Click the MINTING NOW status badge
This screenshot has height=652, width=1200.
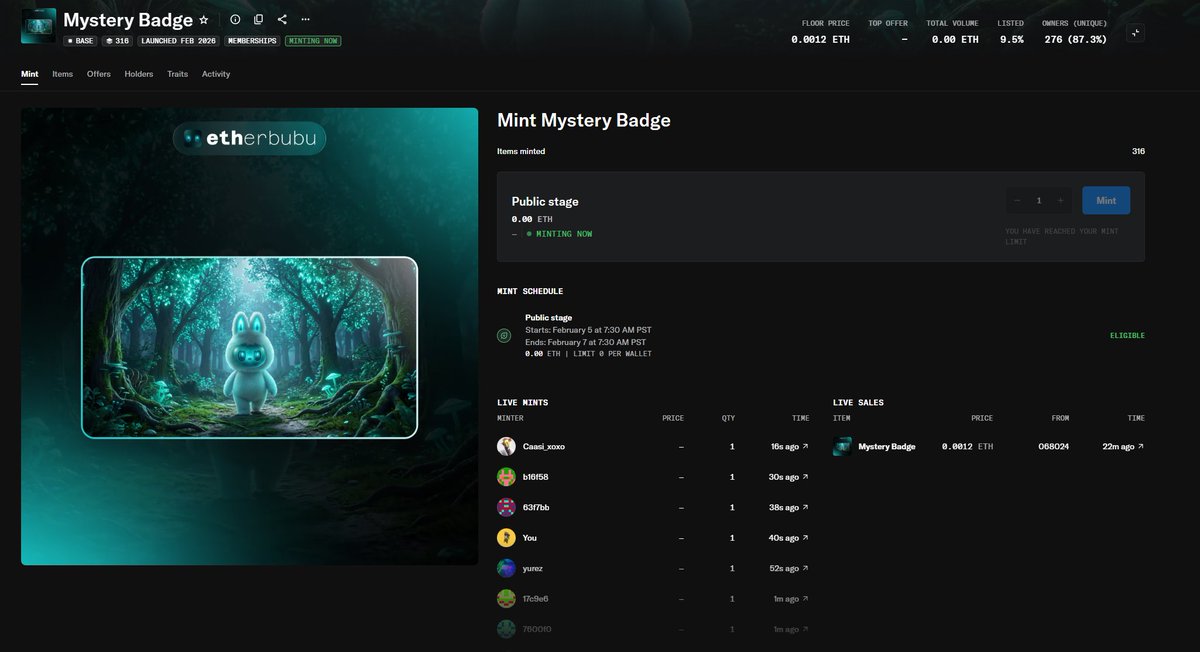312,41
